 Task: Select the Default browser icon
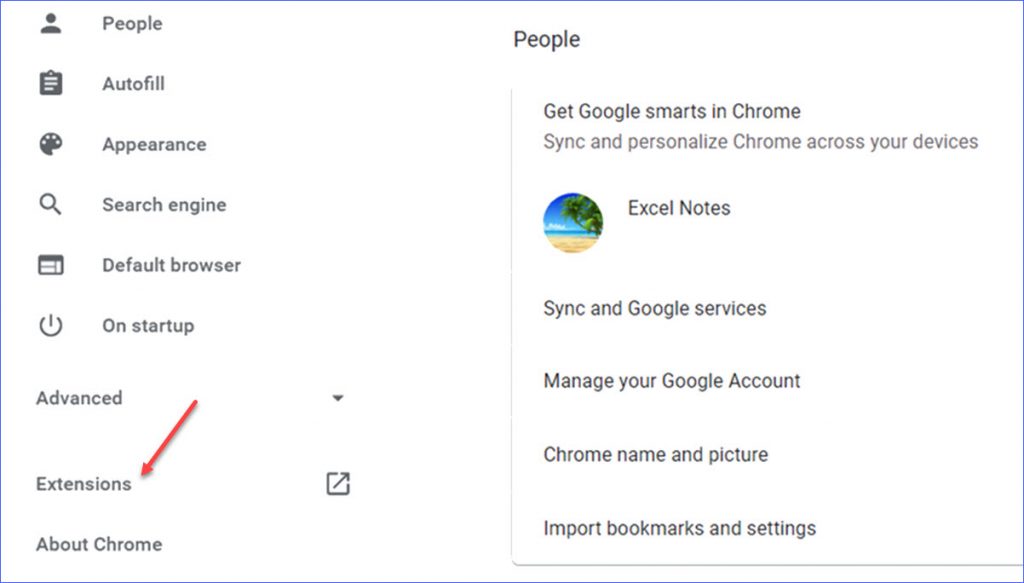point(51,265)
